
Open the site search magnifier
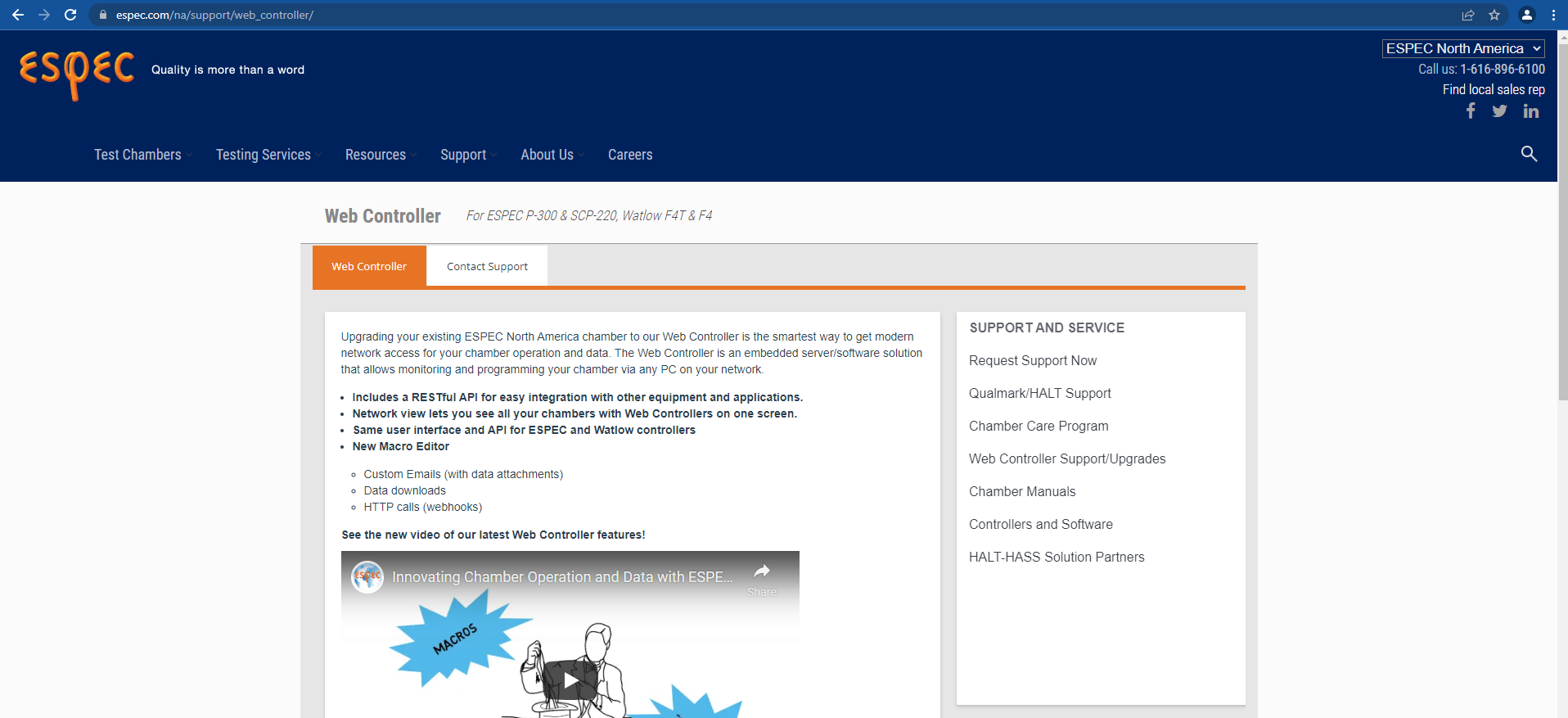click(1529, 154)
